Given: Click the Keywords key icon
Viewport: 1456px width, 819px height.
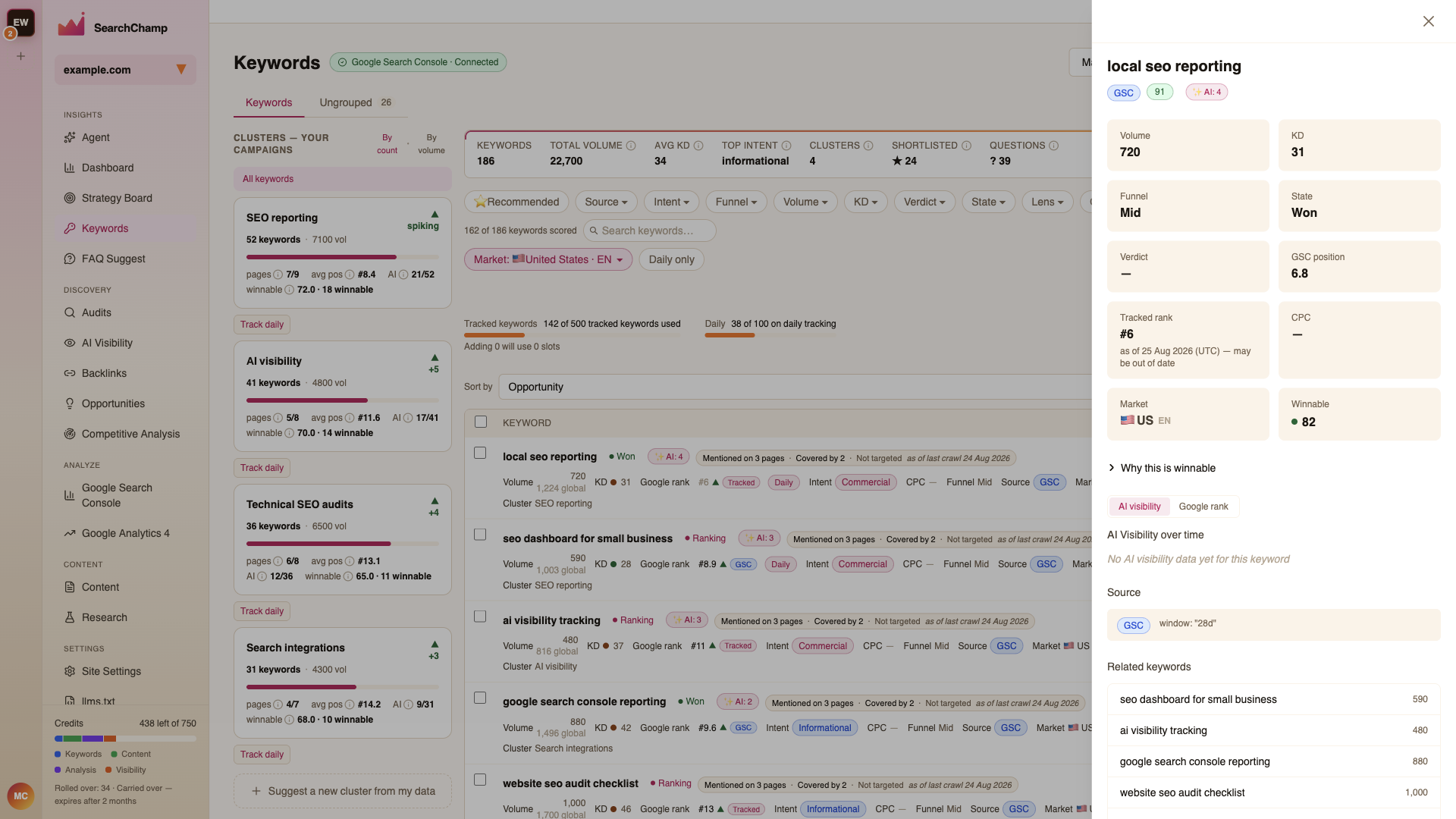Looking at the screenshot, I should coord(70,228).
